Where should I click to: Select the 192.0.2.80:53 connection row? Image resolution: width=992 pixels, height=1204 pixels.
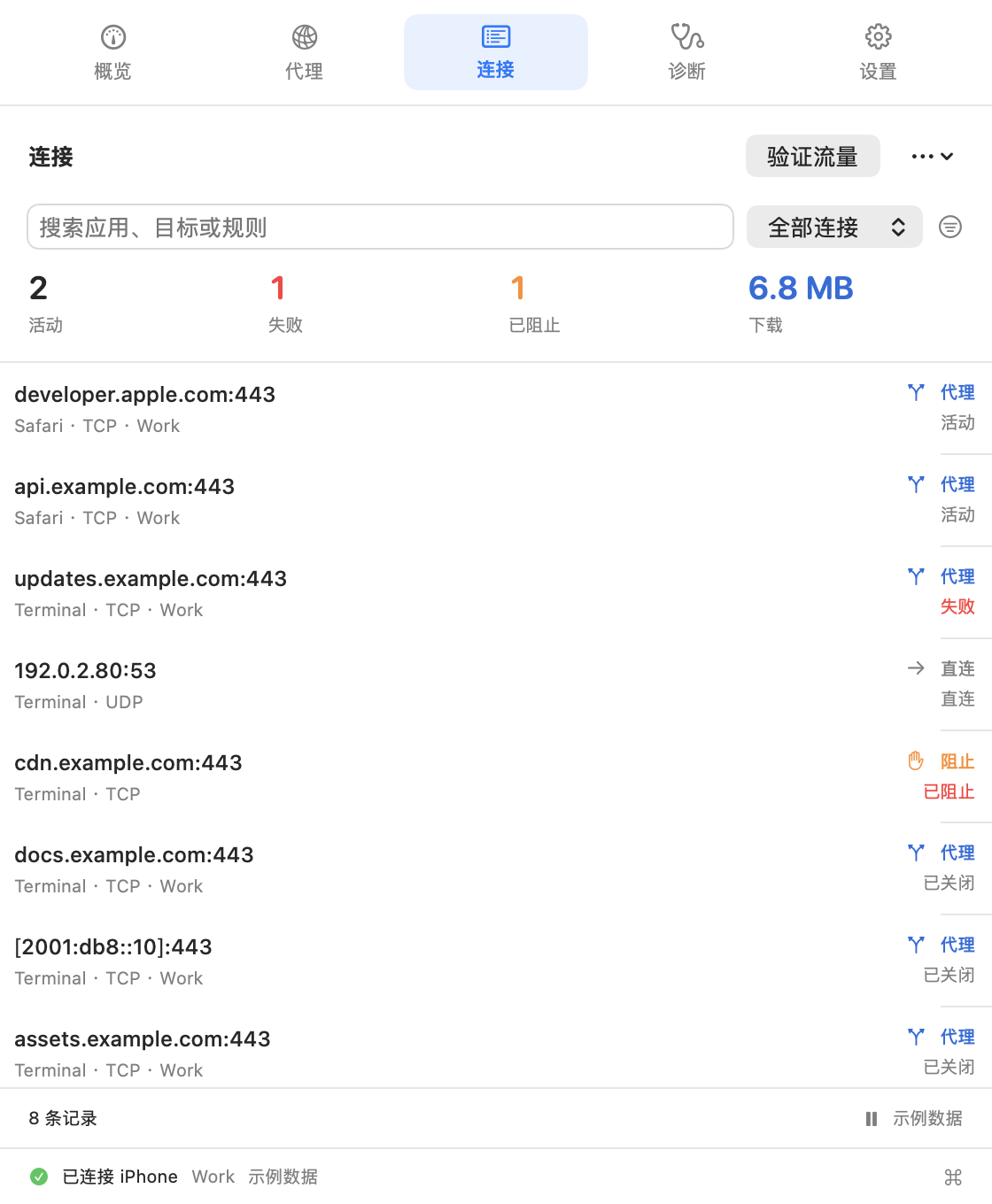[496, 685]
